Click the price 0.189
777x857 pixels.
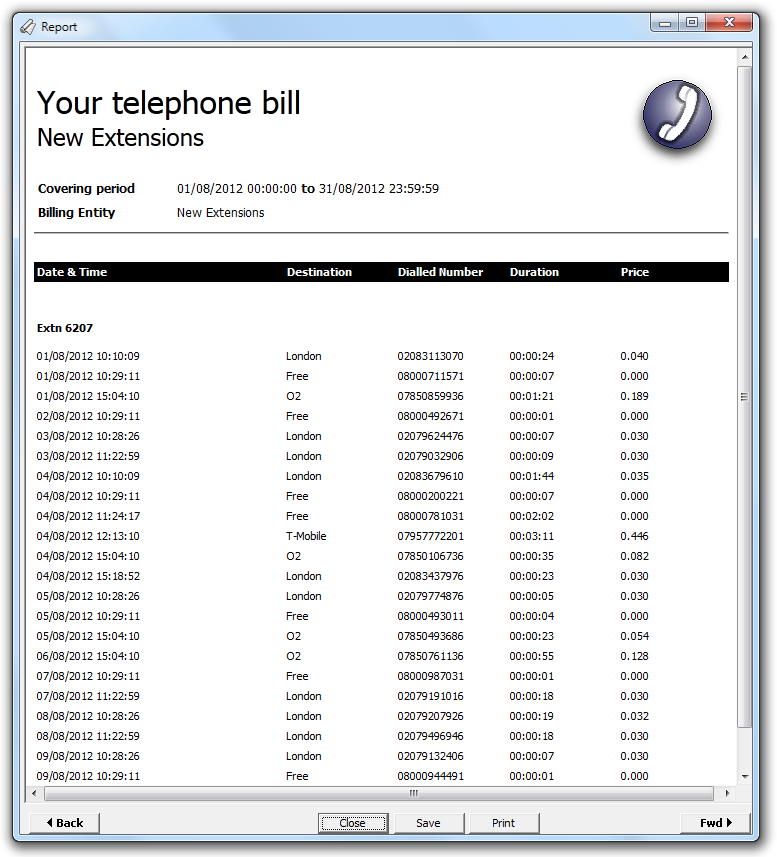634,396
